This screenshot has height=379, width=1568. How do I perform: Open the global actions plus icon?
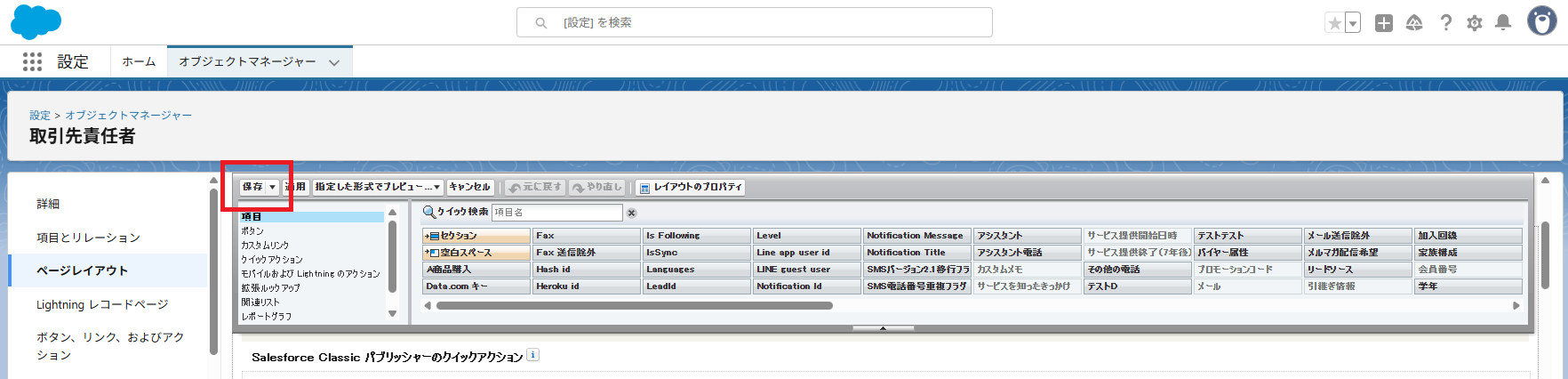coord(1384,23)
